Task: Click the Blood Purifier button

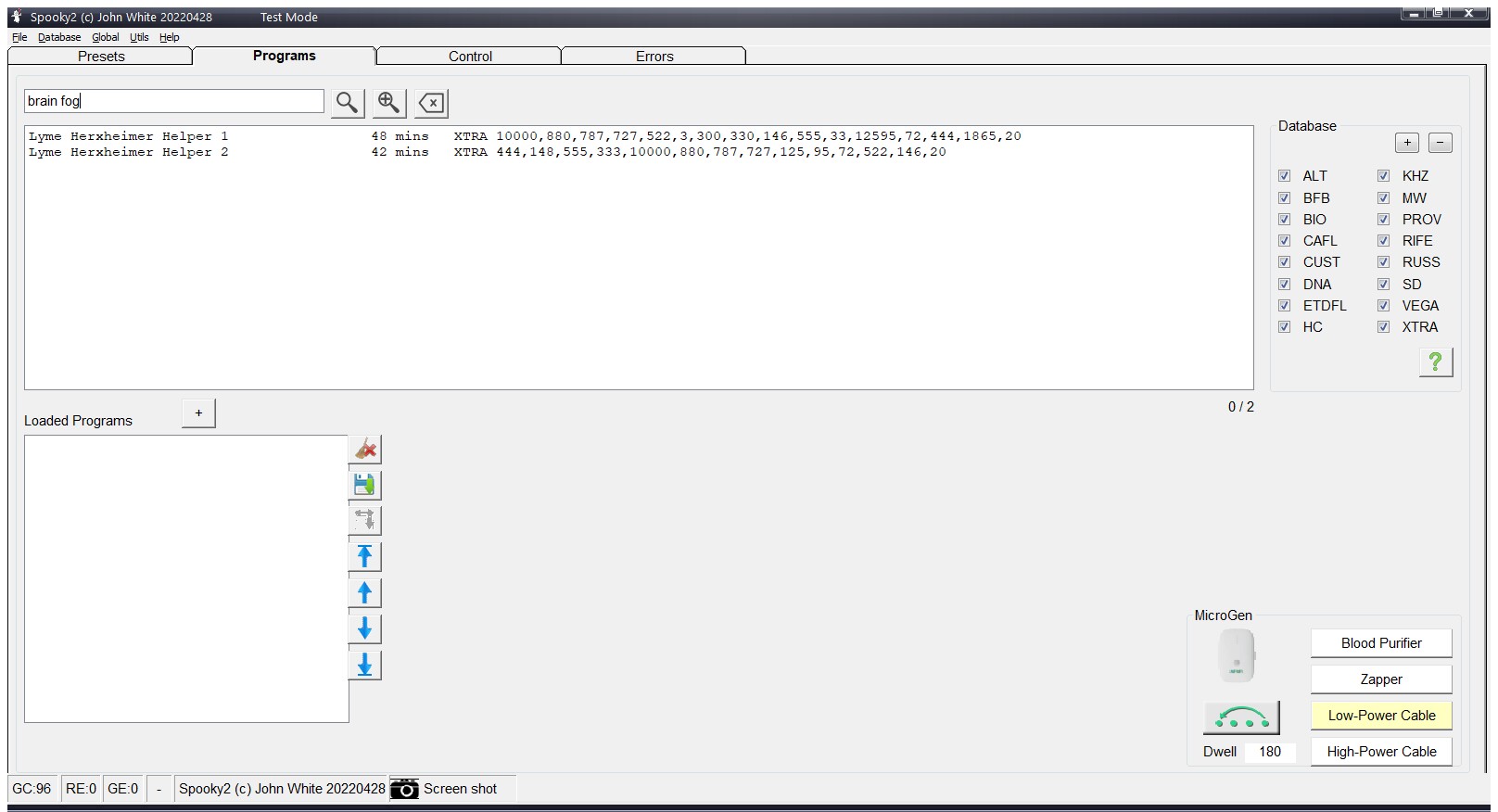Action: pyautogui.click(x=1380, y=643)
